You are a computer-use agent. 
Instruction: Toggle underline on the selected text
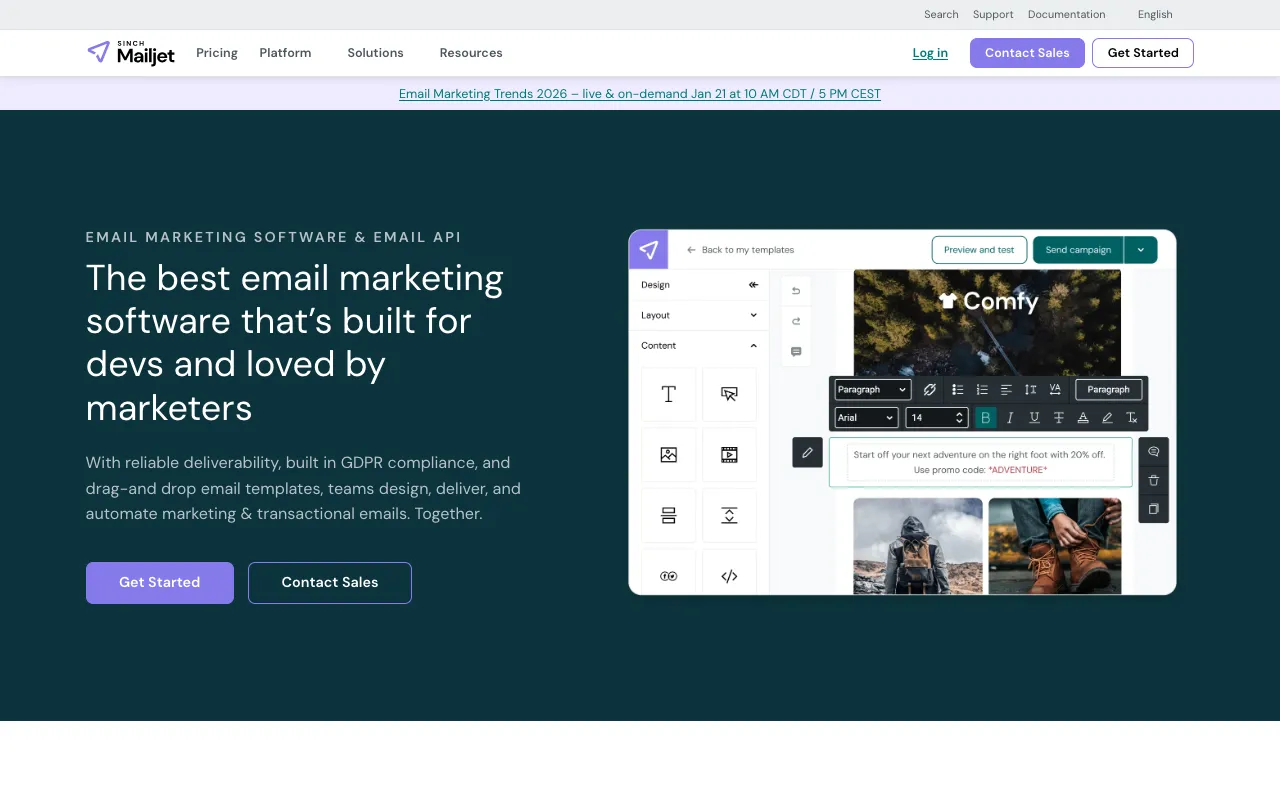[1034, 418]
